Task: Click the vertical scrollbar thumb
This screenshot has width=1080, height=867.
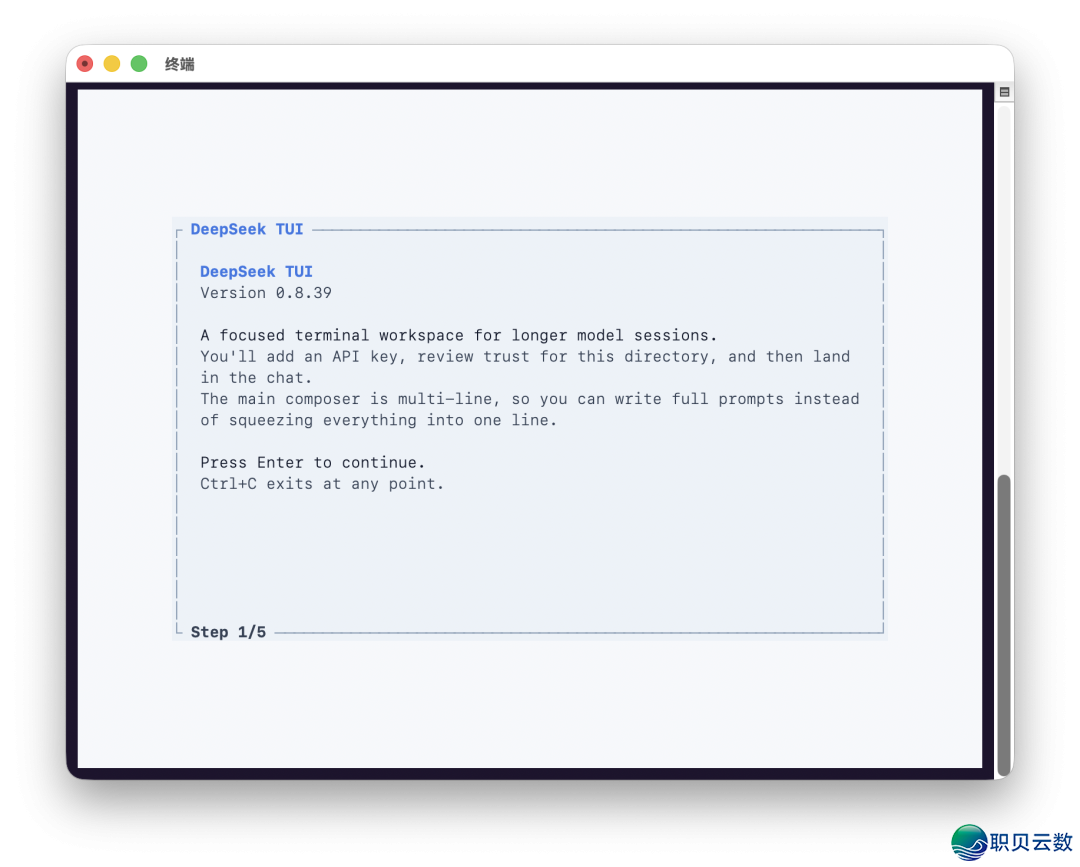Action: point(1004,625)
